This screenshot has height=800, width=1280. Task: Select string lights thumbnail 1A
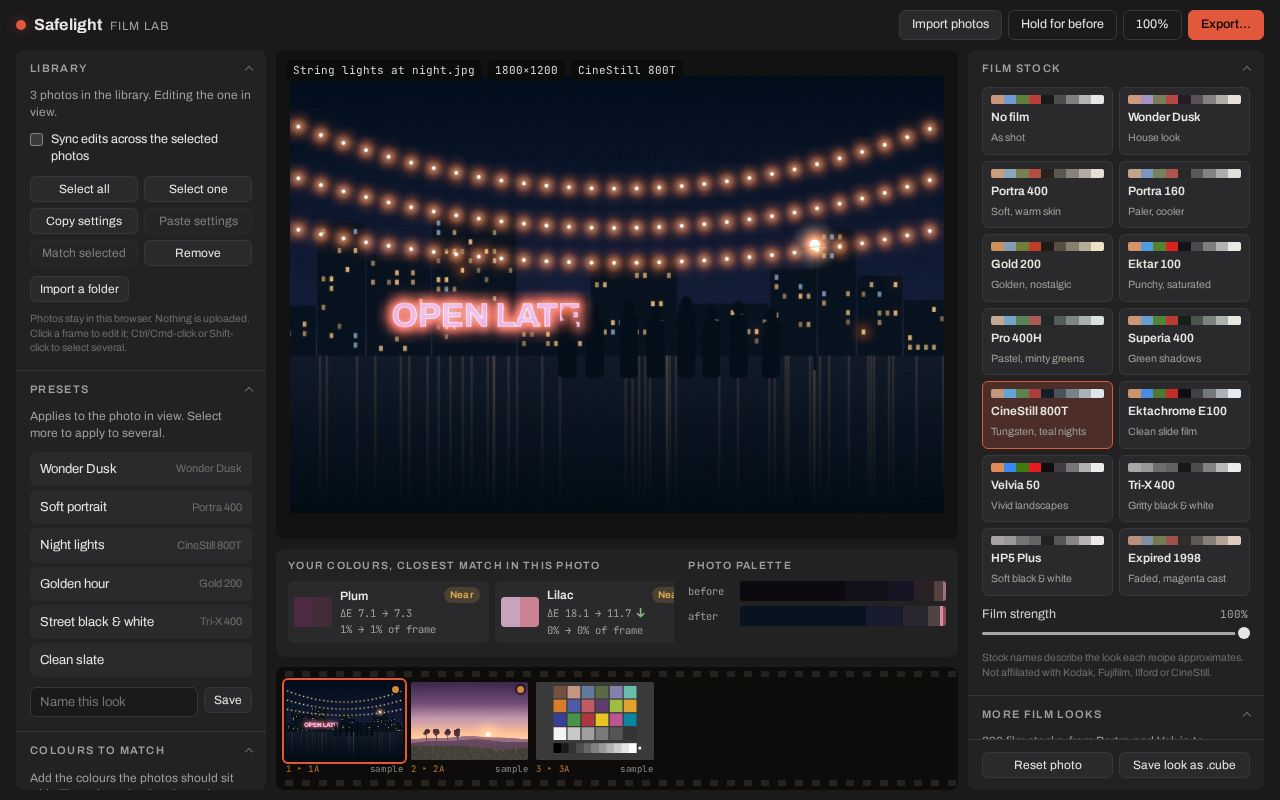[344, 721]
